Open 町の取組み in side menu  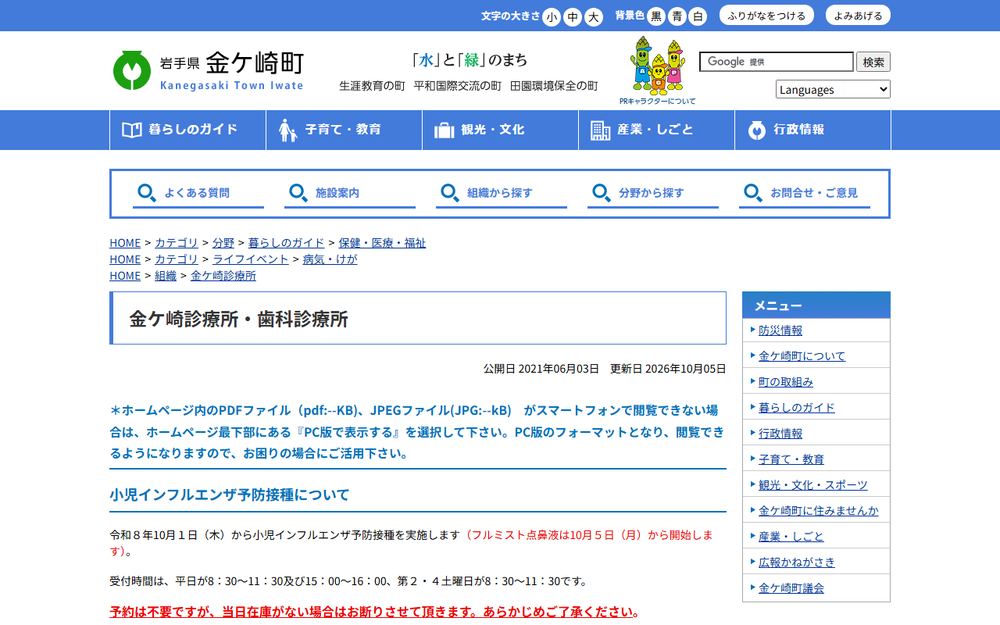coord(786,382)
